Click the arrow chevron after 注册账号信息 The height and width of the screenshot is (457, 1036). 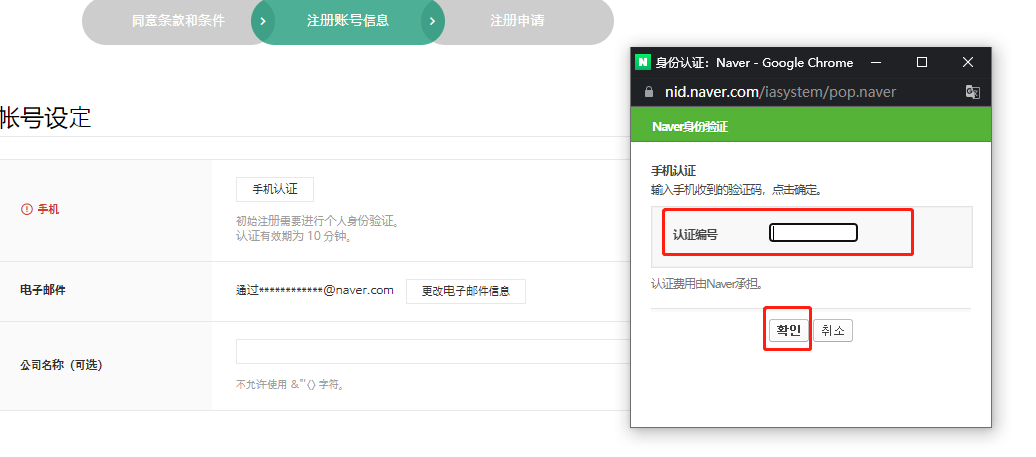point(433,20)
